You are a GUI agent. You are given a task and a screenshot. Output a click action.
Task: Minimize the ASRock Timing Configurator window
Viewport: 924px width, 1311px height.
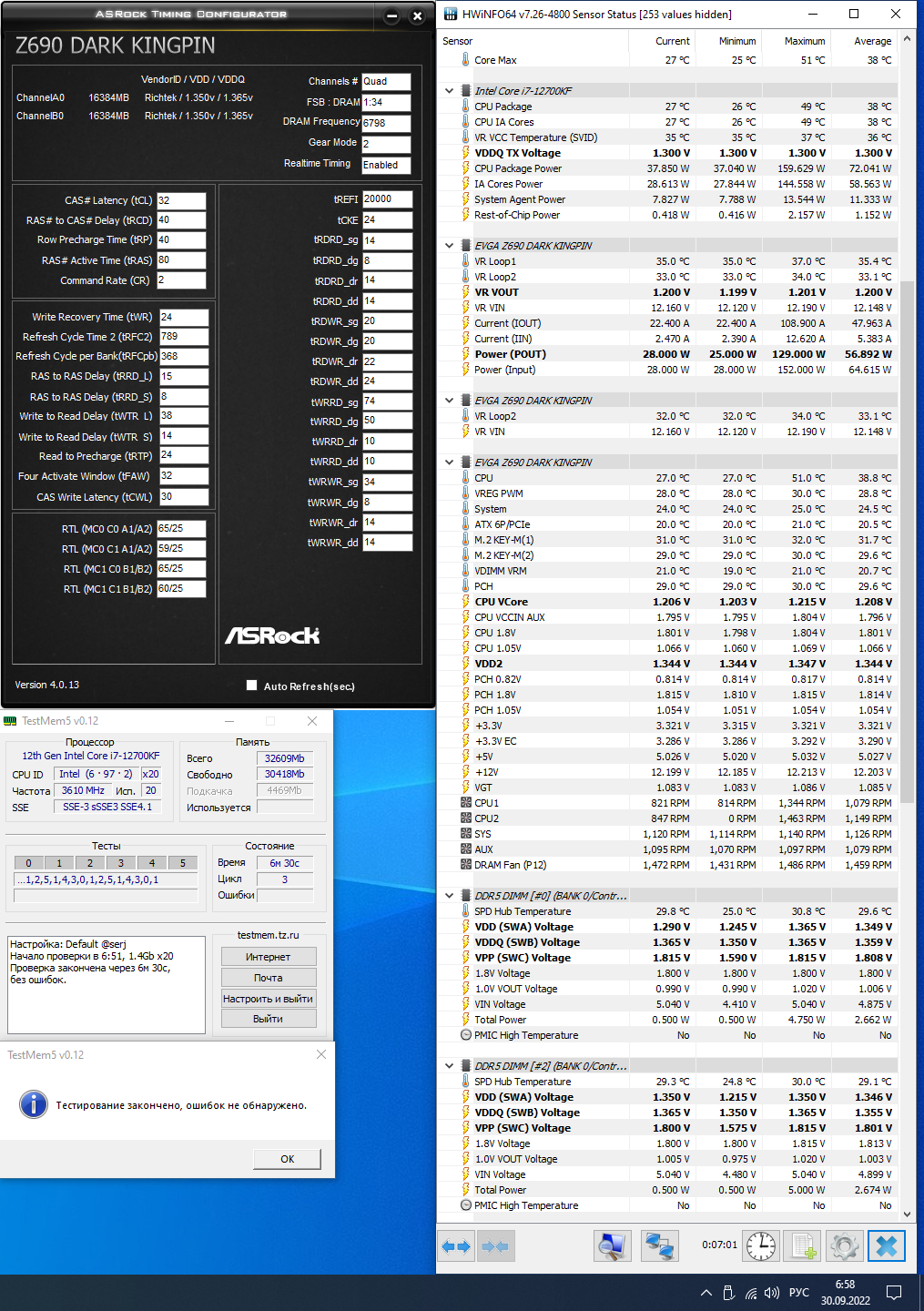(391, 16)
